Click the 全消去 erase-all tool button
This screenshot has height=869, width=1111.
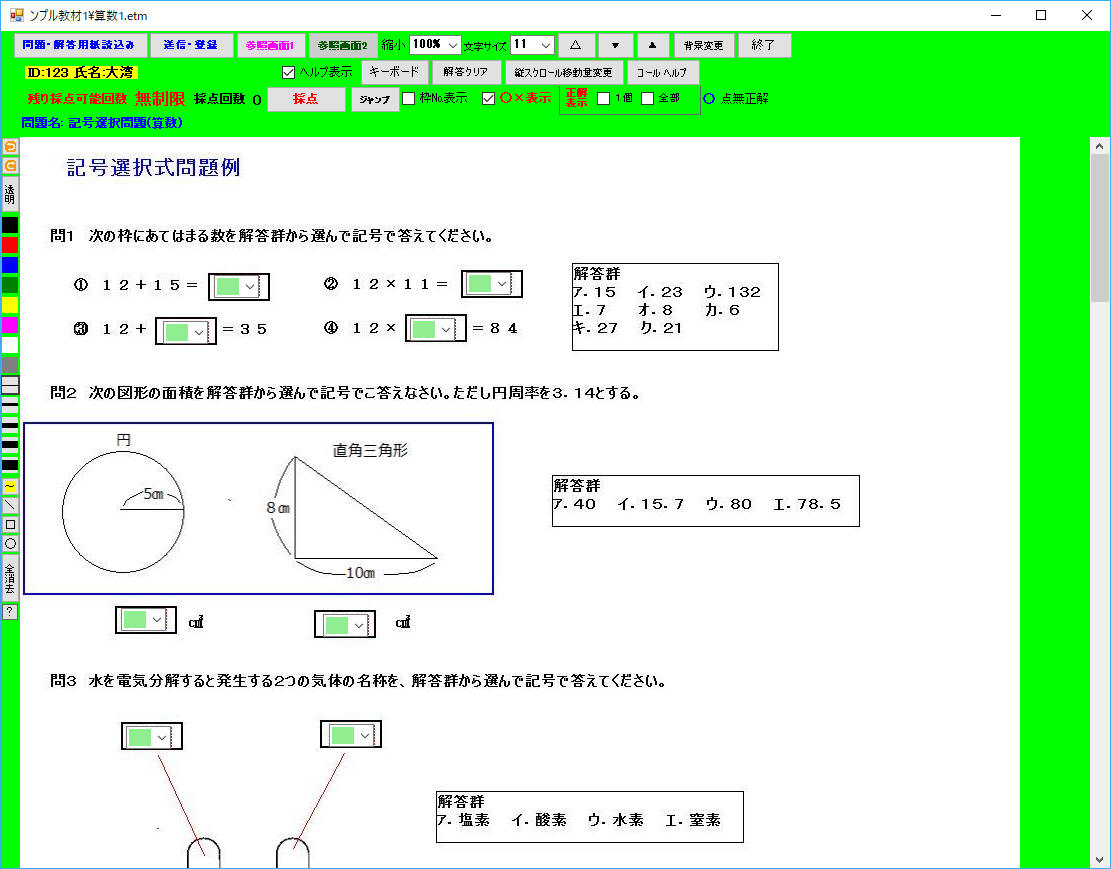(10, 578)
